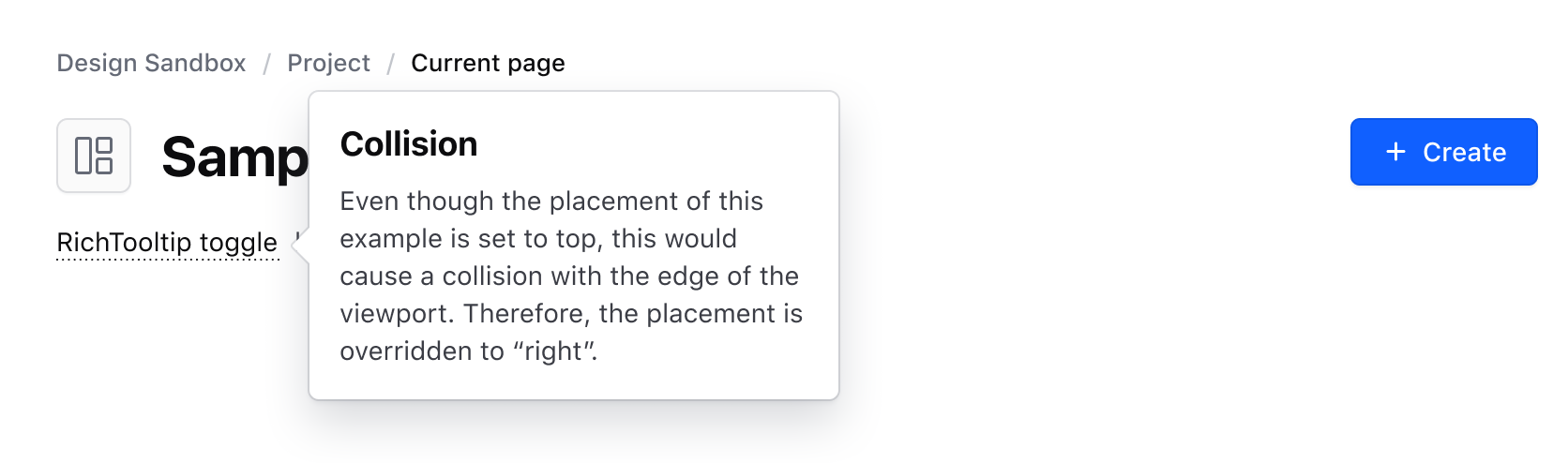The image size is (1568, 463).
Task: Toggle the RichTooltip toggle text
Action: (167, 243)
